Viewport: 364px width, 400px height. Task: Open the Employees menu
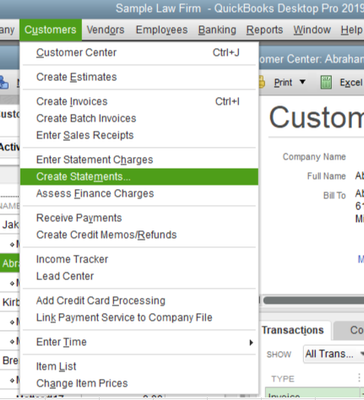(162, 30)
